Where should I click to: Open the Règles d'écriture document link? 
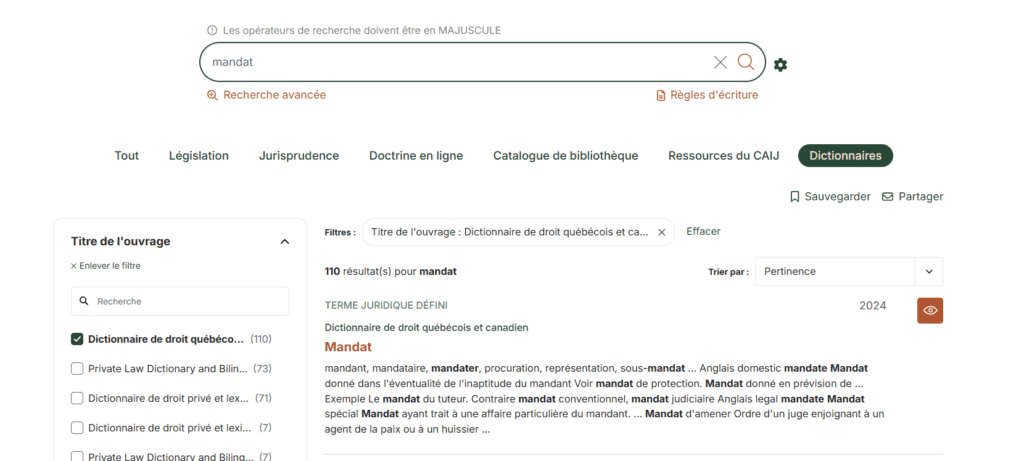707,95
